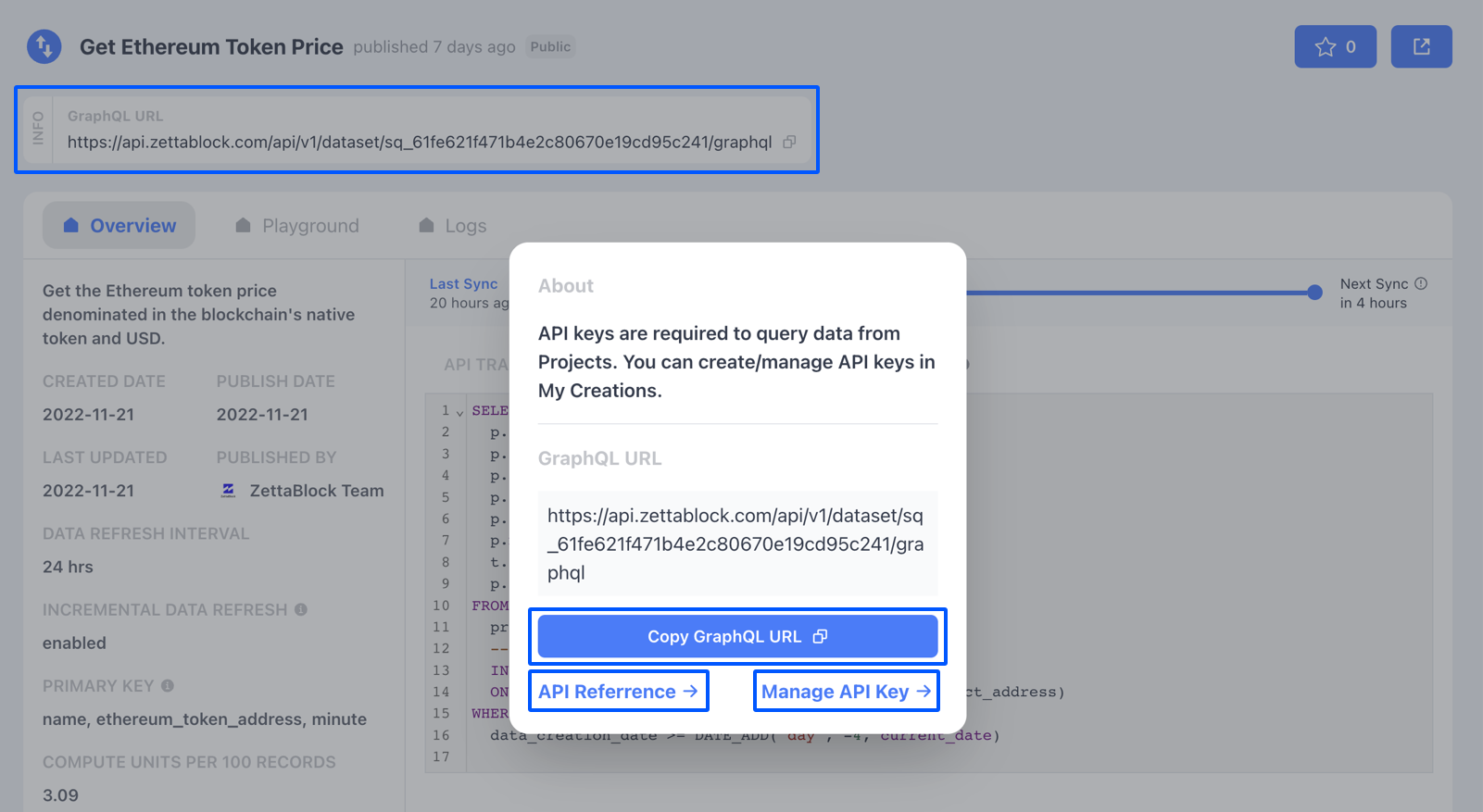This screenshot has width=1483, height=812.
Task: Click the Last Sync label
Action: pyautogui.click(x=463, y=283)
